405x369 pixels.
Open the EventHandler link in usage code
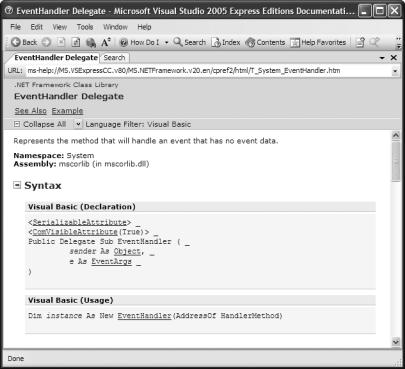point(144,316)
